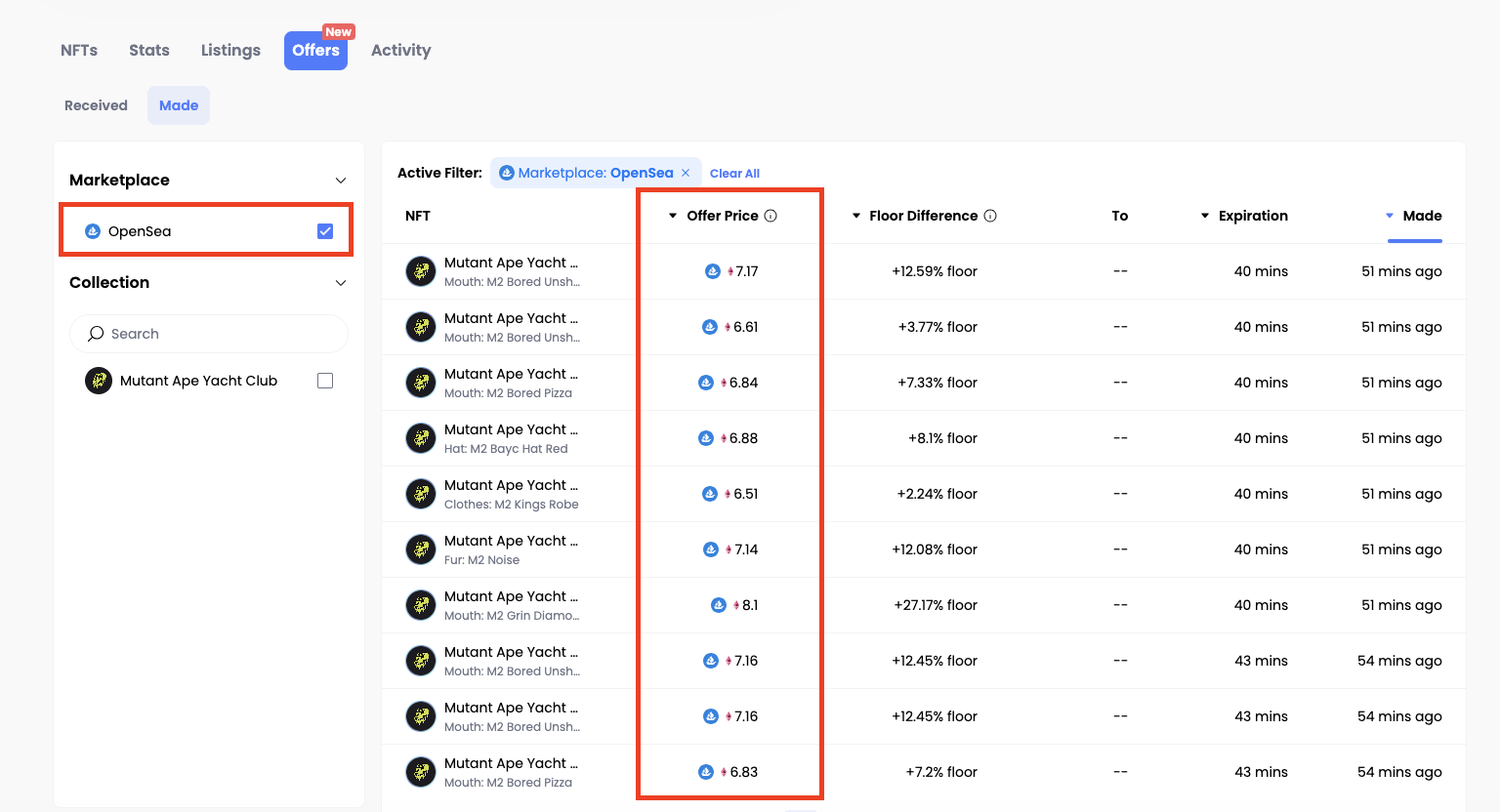Click OpenSea icon next to 7.14 price
The height and width of the screenshot is (812, 1500).
[x=711, y=549]
